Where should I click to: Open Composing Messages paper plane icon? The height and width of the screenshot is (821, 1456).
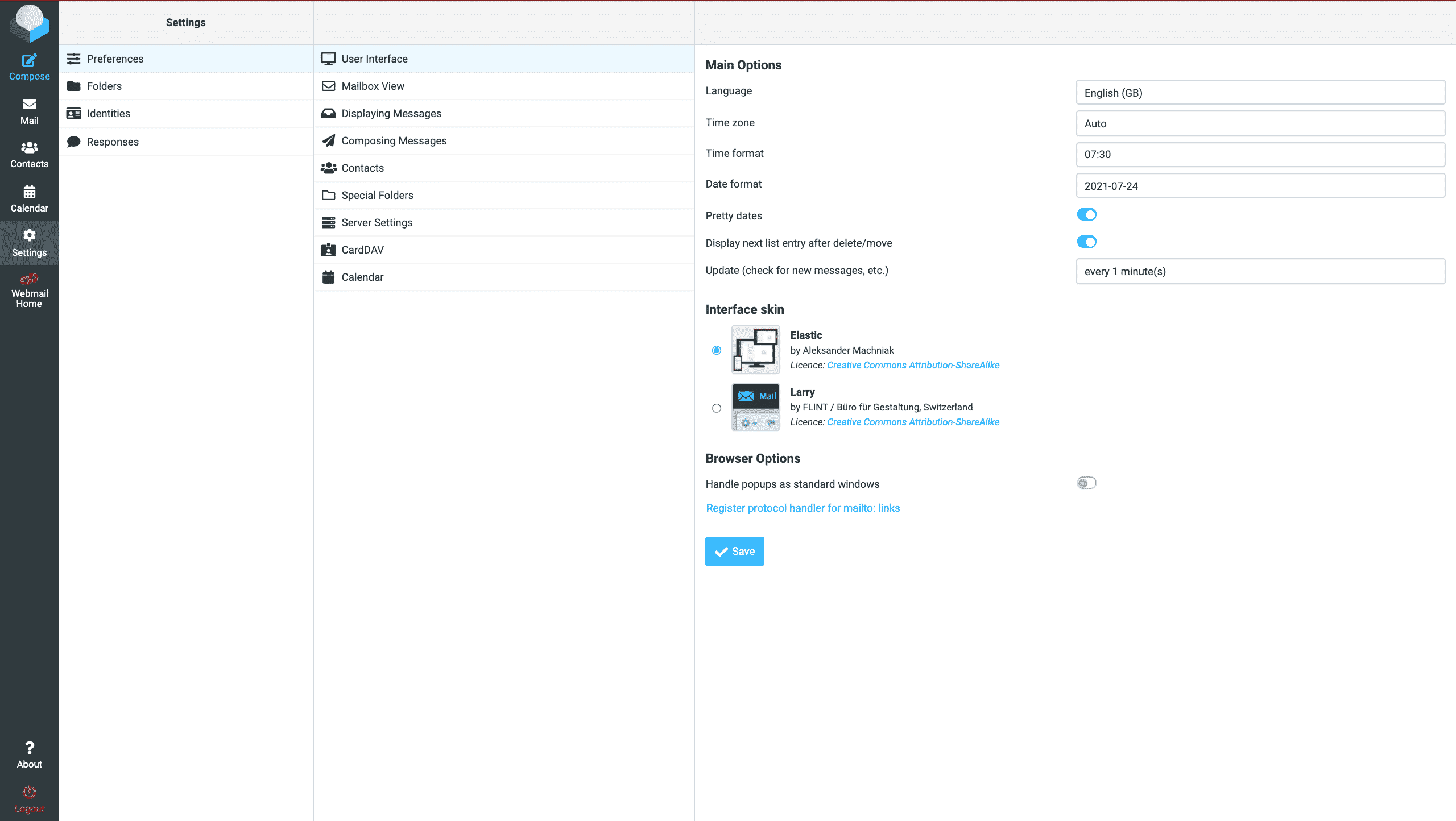(x=328, y=140)
